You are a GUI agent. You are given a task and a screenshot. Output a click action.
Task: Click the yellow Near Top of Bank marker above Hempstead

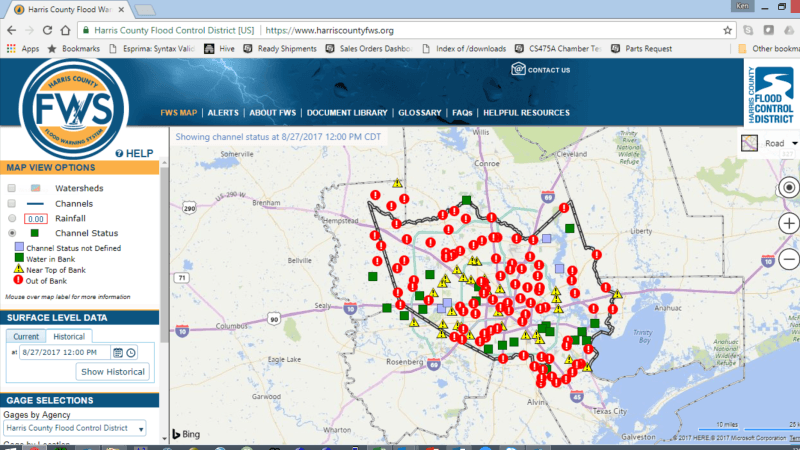point(397,183)
